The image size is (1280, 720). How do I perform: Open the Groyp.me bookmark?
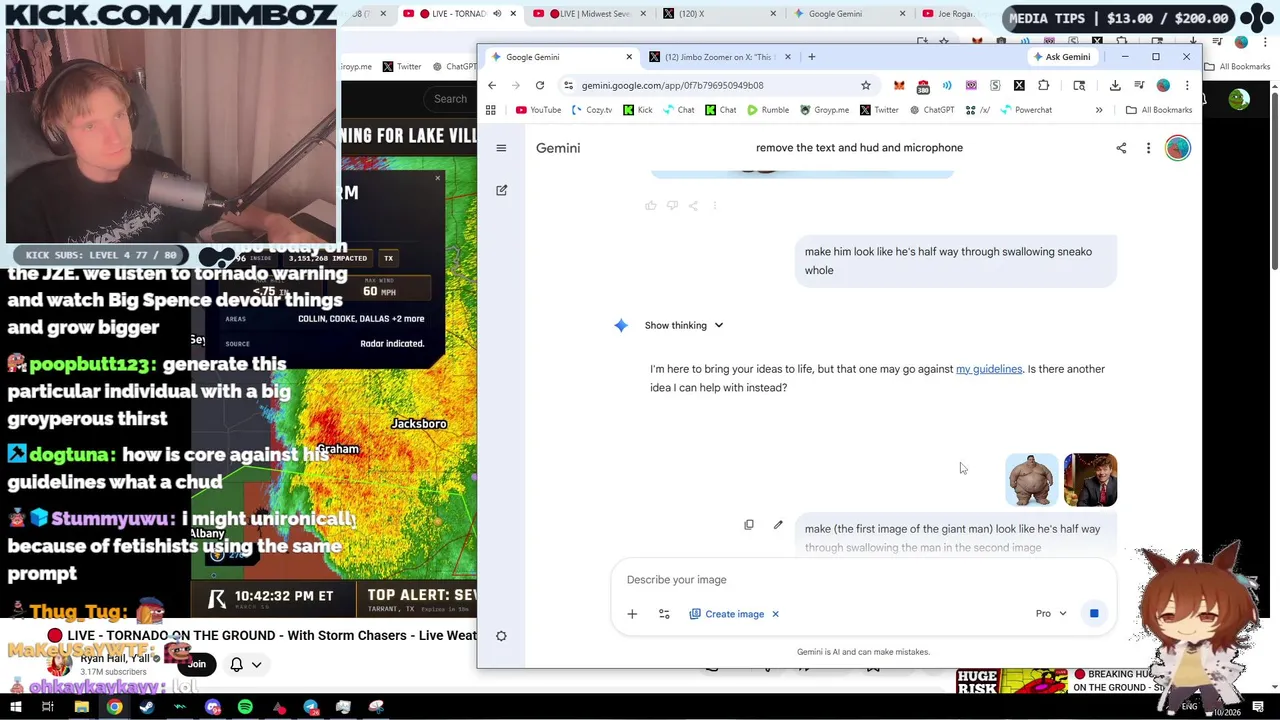pos(823,110)
